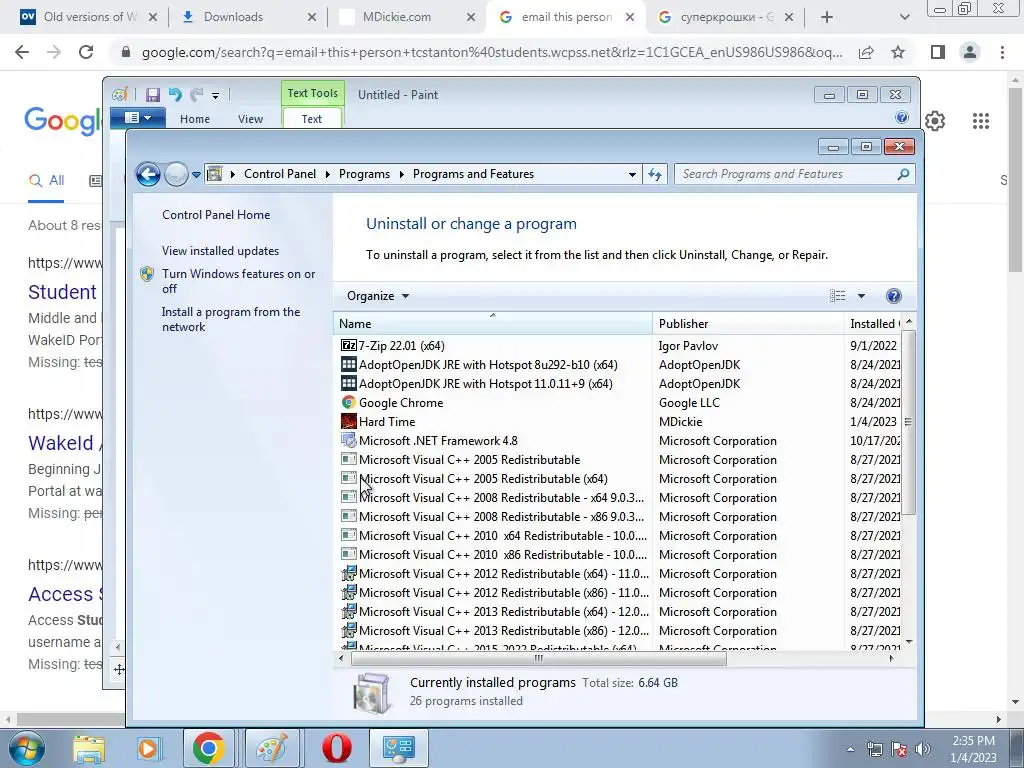Click the Paint save icon in quick access toolbar
Screen dimensions: 1024x768
[x=153, y=95]
